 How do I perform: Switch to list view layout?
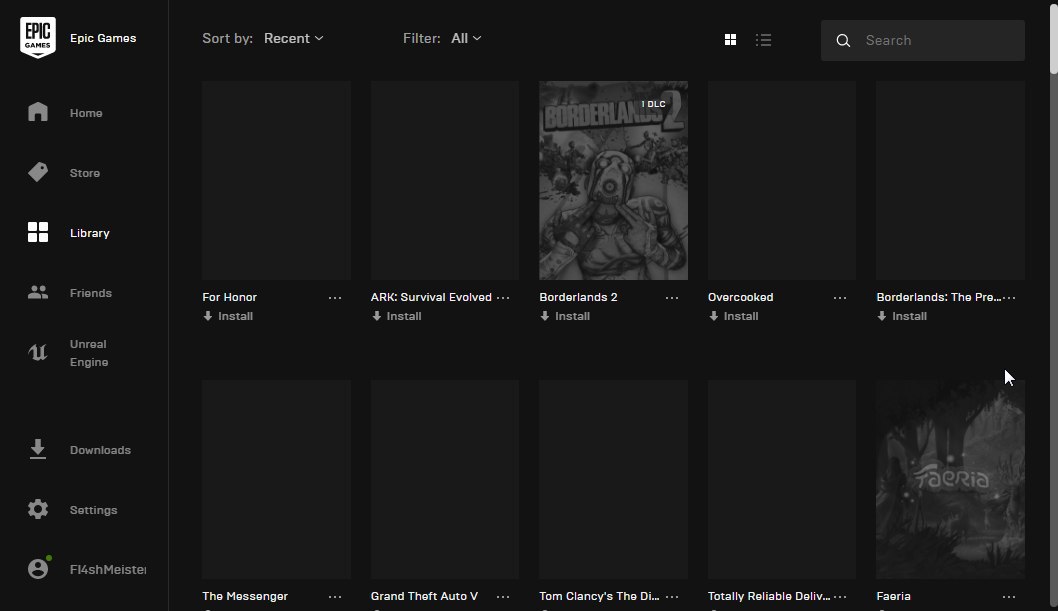(x=763, y=40)
